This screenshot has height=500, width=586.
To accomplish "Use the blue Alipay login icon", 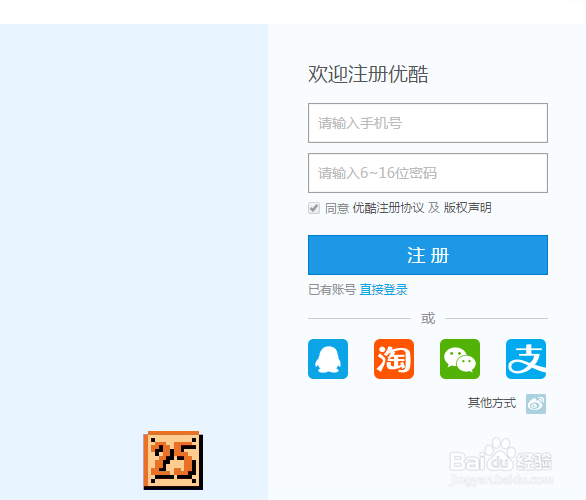I will [526, 359].
